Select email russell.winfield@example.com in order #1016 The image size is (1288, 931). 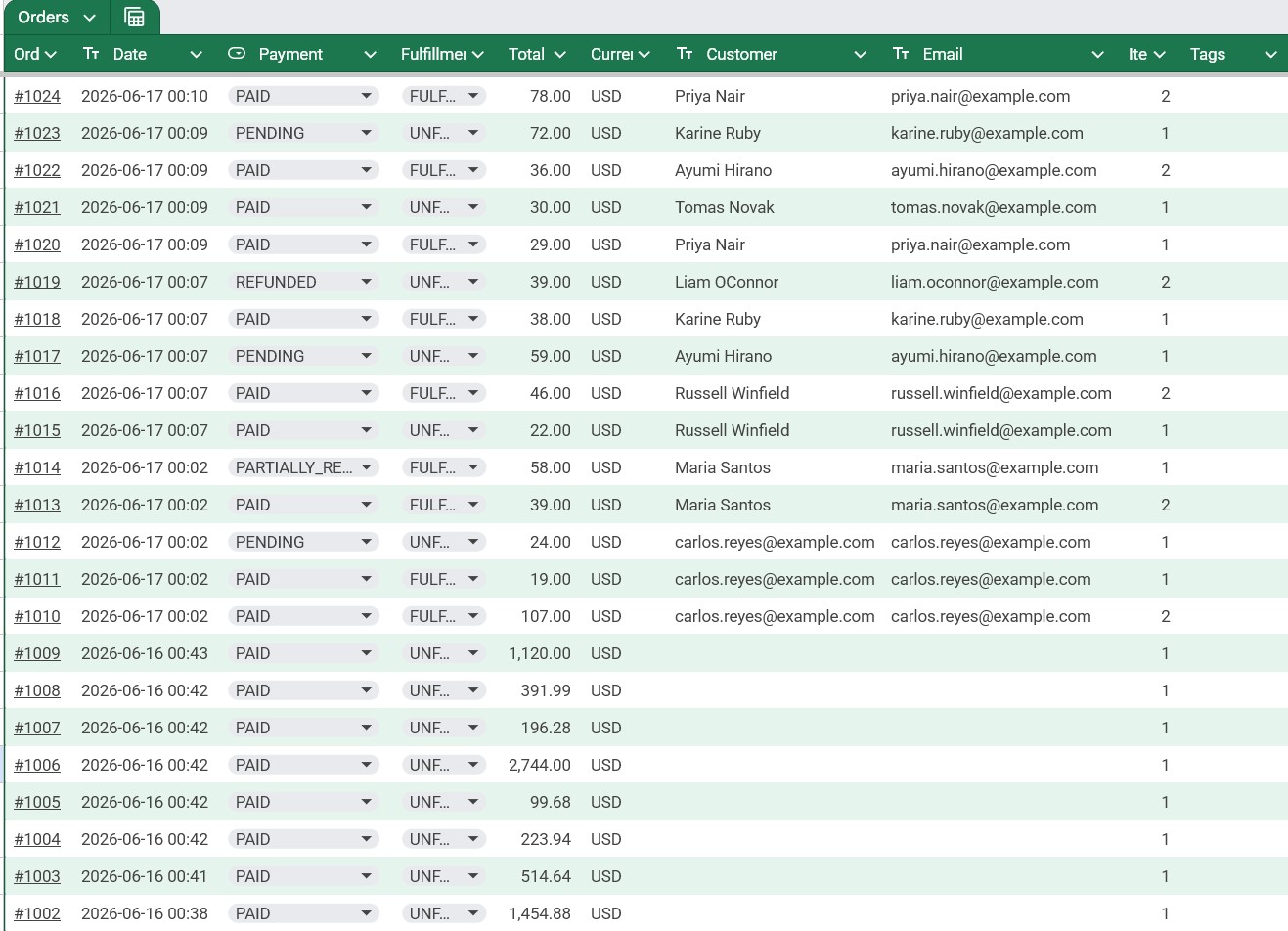1000,393
